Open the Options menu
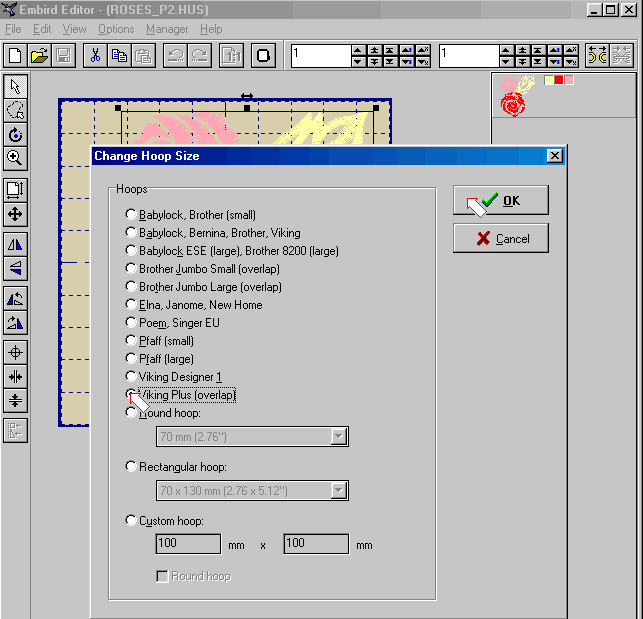 [116, 29]
